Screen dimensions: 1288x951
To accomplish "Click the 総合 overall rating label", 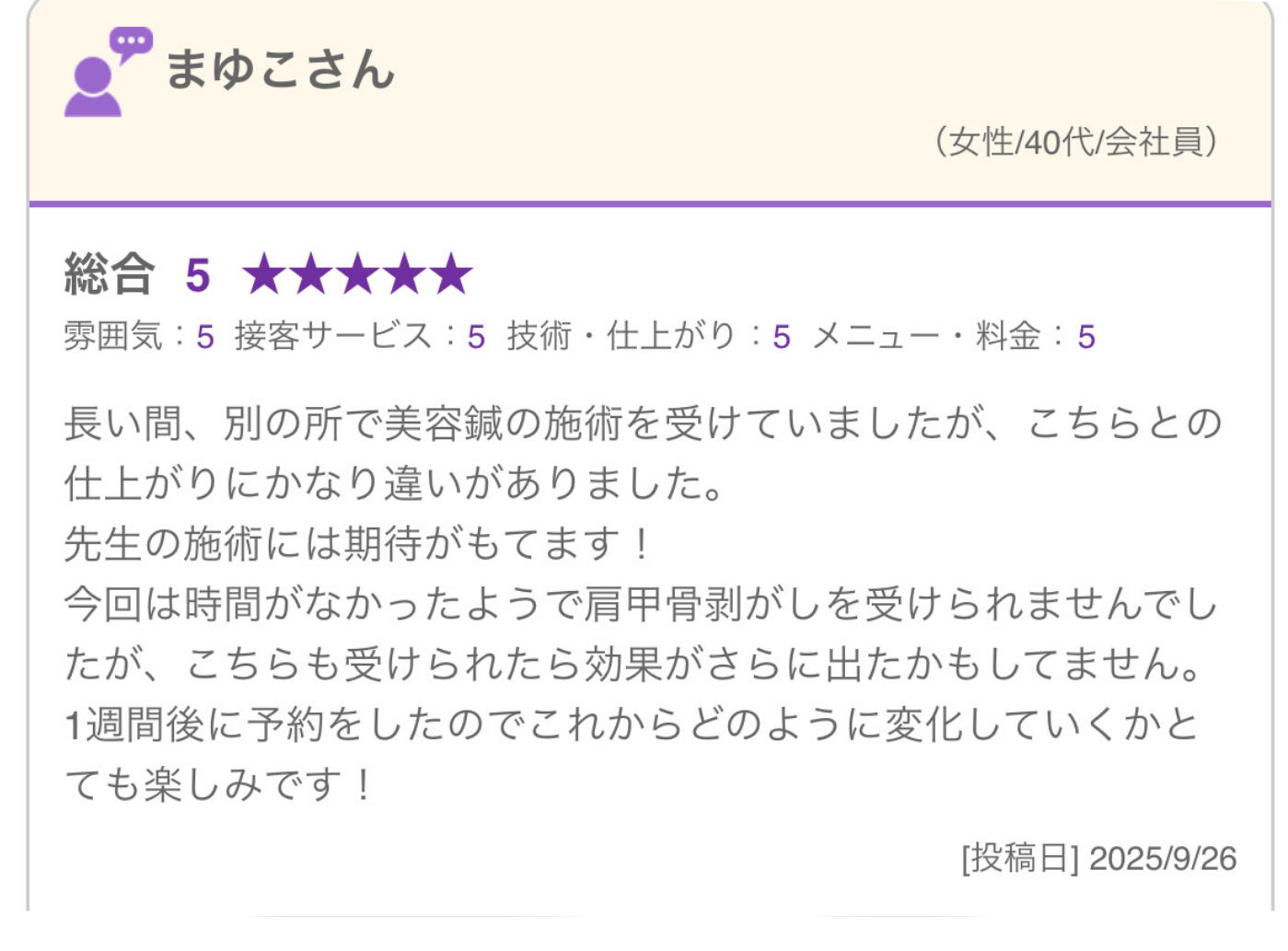I will 109,274.
